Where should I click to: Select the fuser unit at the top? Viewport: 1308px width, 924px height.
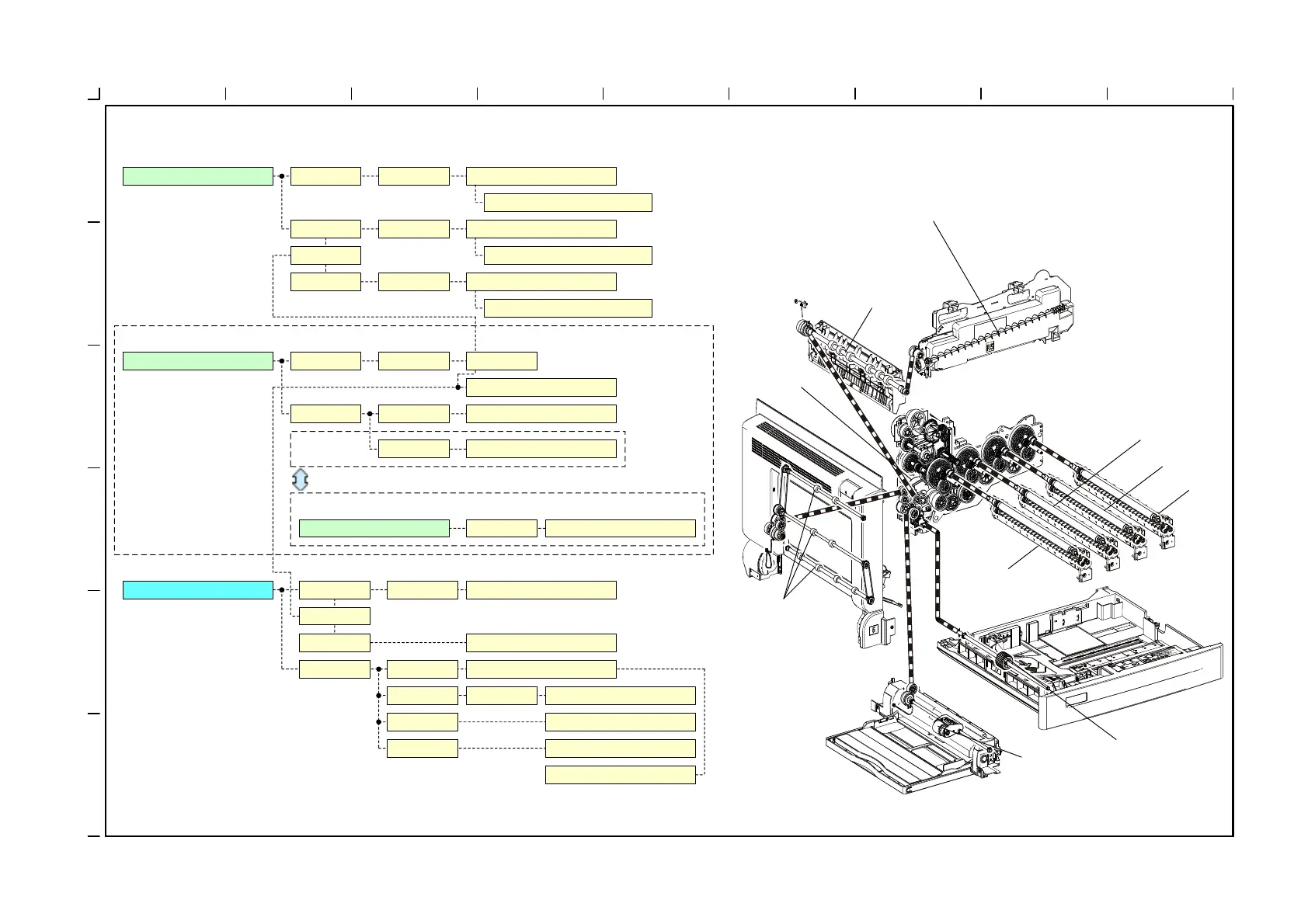point(986,326)
